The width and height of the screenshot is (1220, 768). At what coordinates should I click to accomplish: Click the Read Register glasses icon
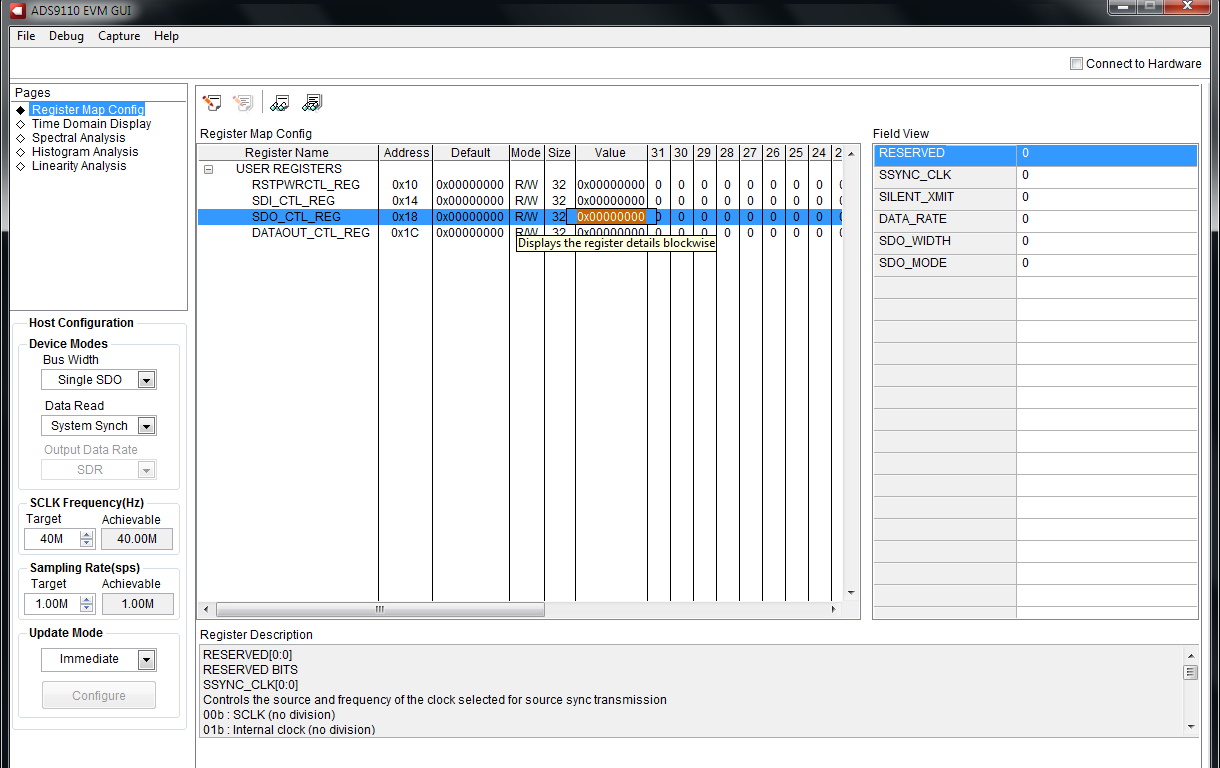(x=280, y=103)
